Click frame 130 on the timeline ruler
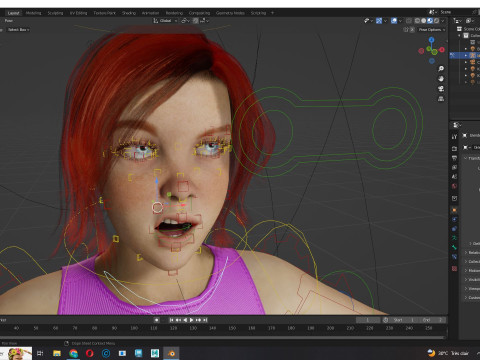Image resolution: width=480 pixels, height=360 pixels. click(193, 328)
